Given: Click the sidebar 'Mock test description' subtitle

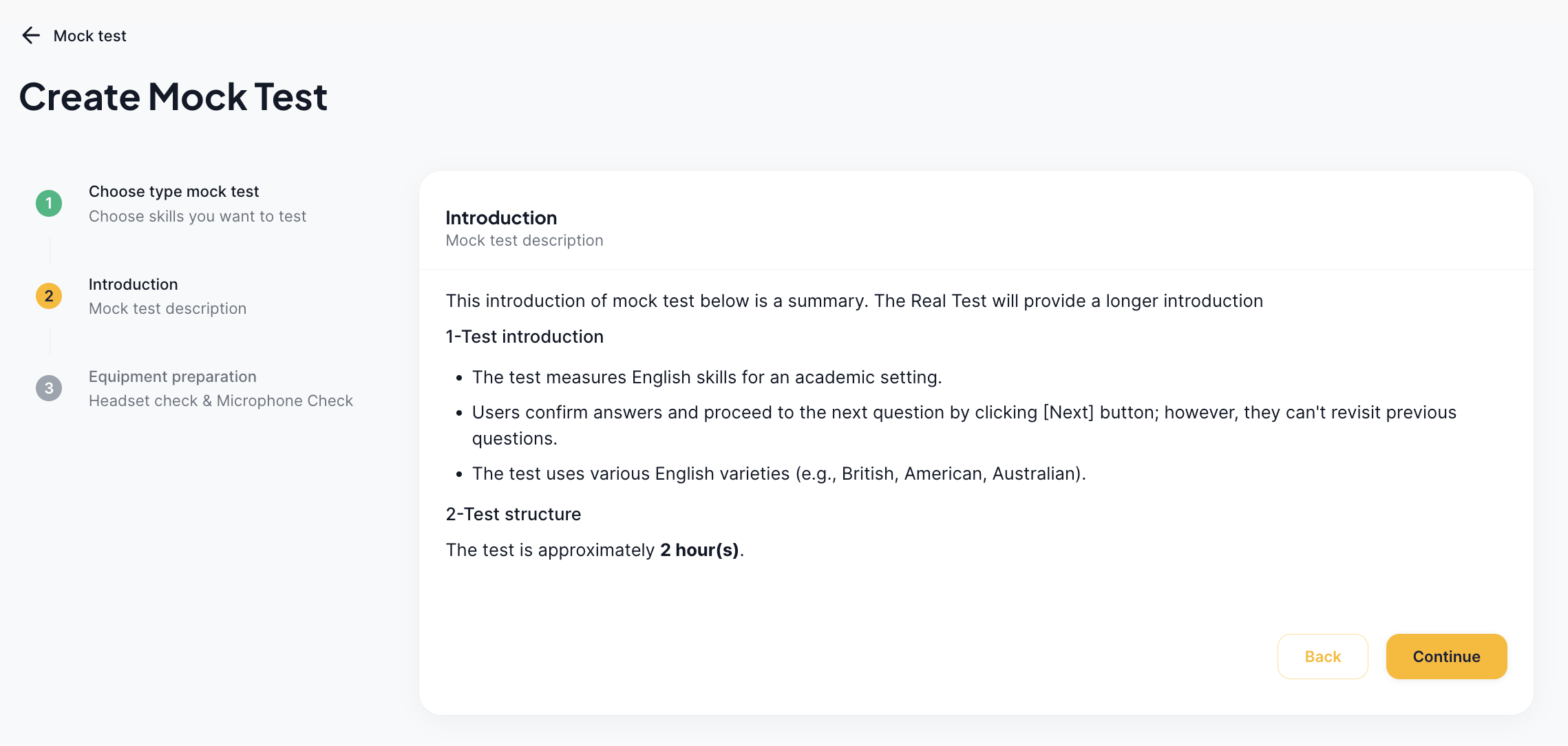Looking at the screenshot, I should [x=167, y=308].
